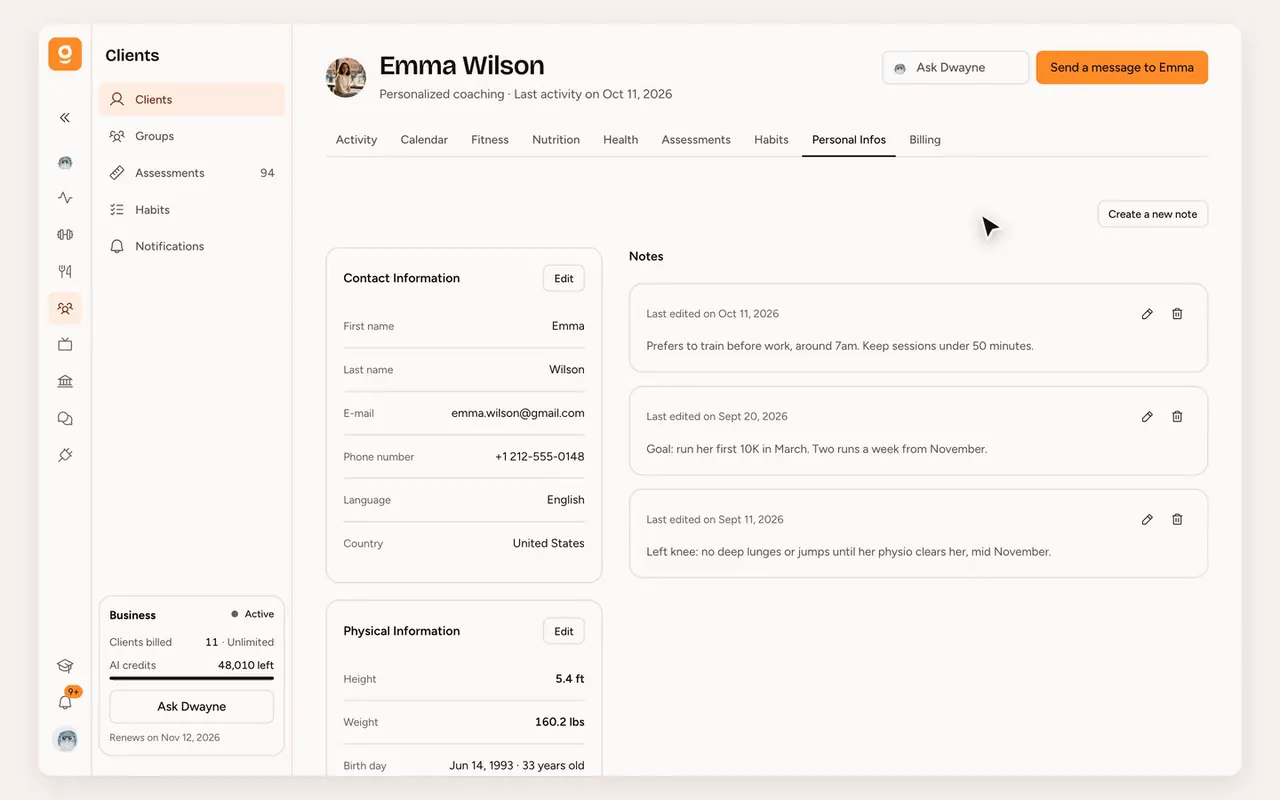Switch to the client Assessments tab
The height and width of the screenshot is (800, 1280).
696,140
